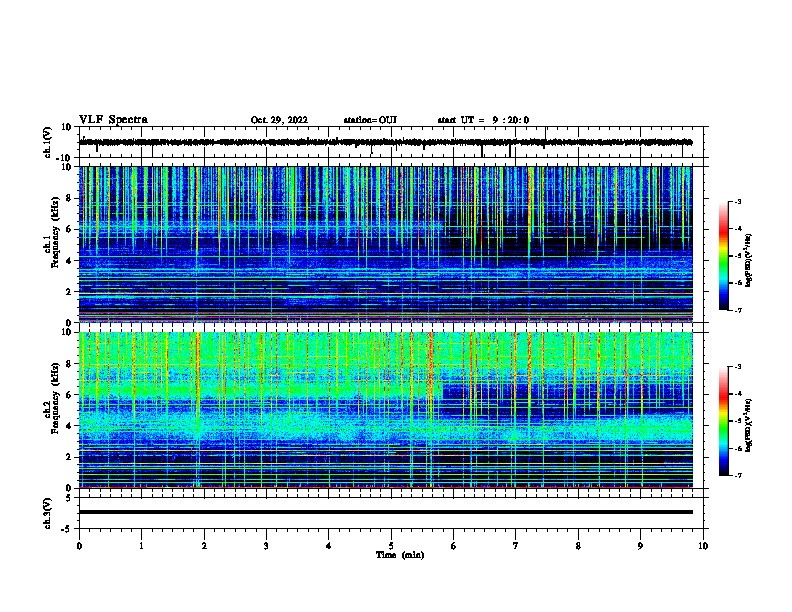Click the ch.1 spectrogram panel
The image size is (792, 612).
(386, 244)
